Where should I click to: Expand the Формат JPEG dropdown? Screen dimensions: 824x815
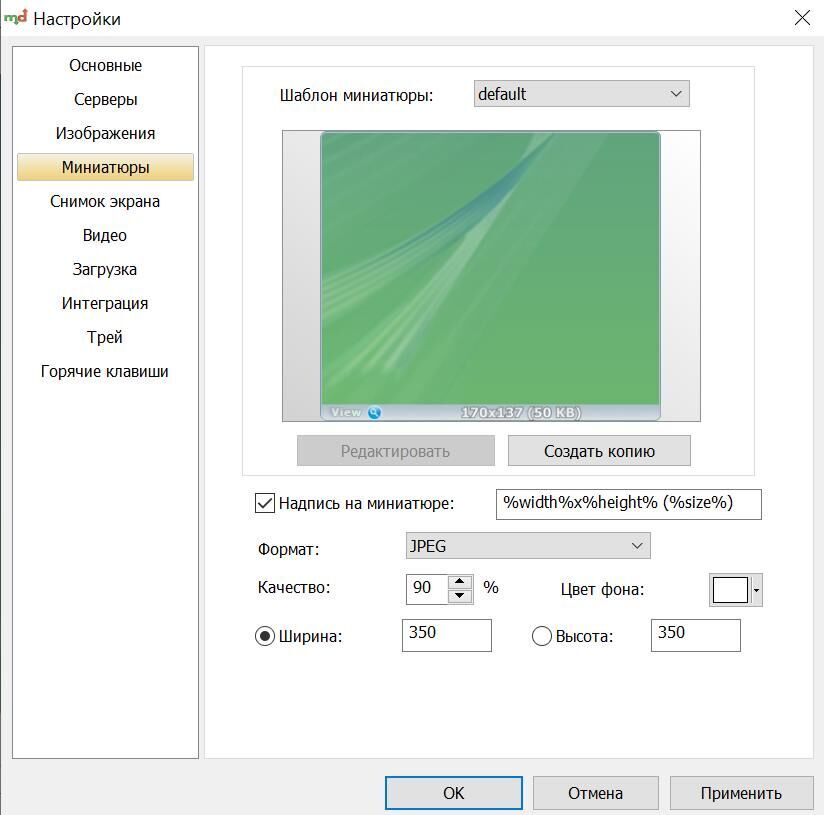click(527, 546)
